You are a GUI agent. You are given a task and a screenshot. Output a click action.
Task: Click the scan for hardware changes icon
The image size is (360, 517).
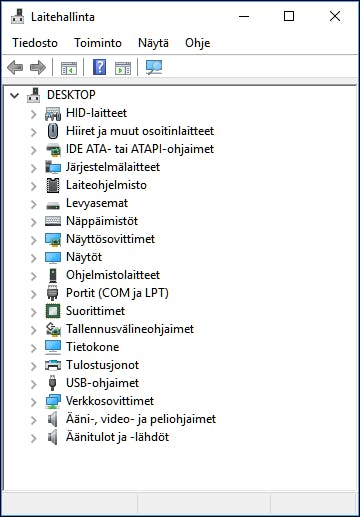click(154, 67)
